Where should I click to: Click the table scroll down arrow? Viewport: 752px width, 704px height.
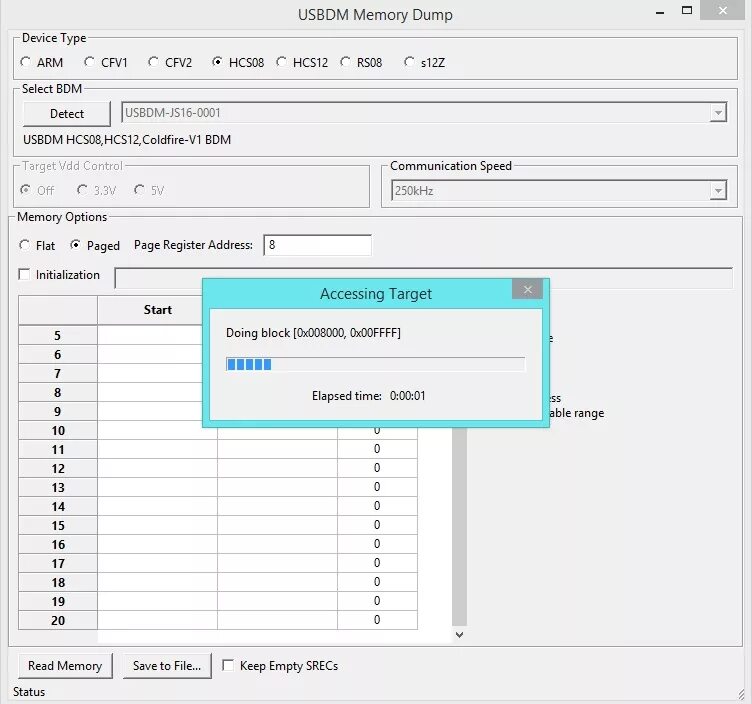pyautogui.click(x=459, y=635)
